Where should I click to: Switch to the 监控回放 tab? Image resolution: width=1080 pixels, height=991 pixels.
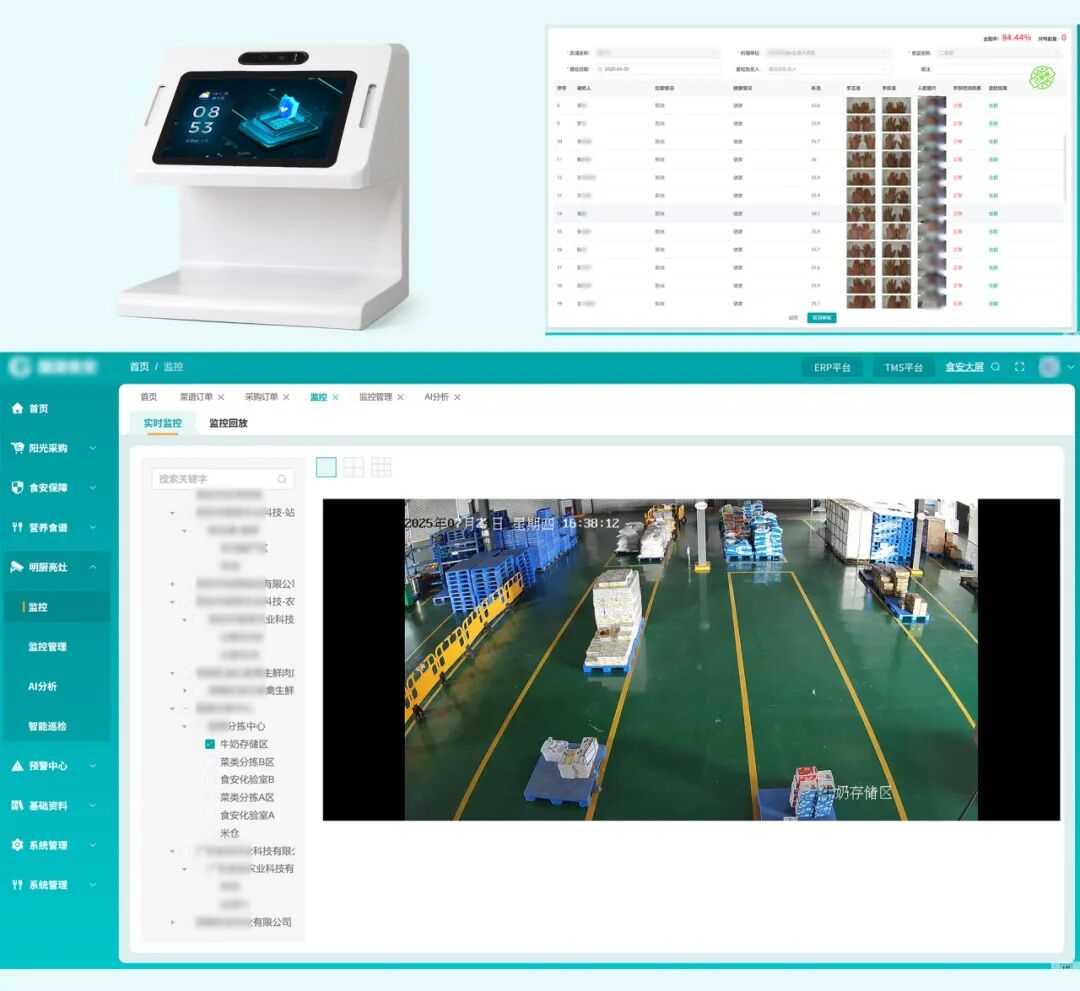228,424
